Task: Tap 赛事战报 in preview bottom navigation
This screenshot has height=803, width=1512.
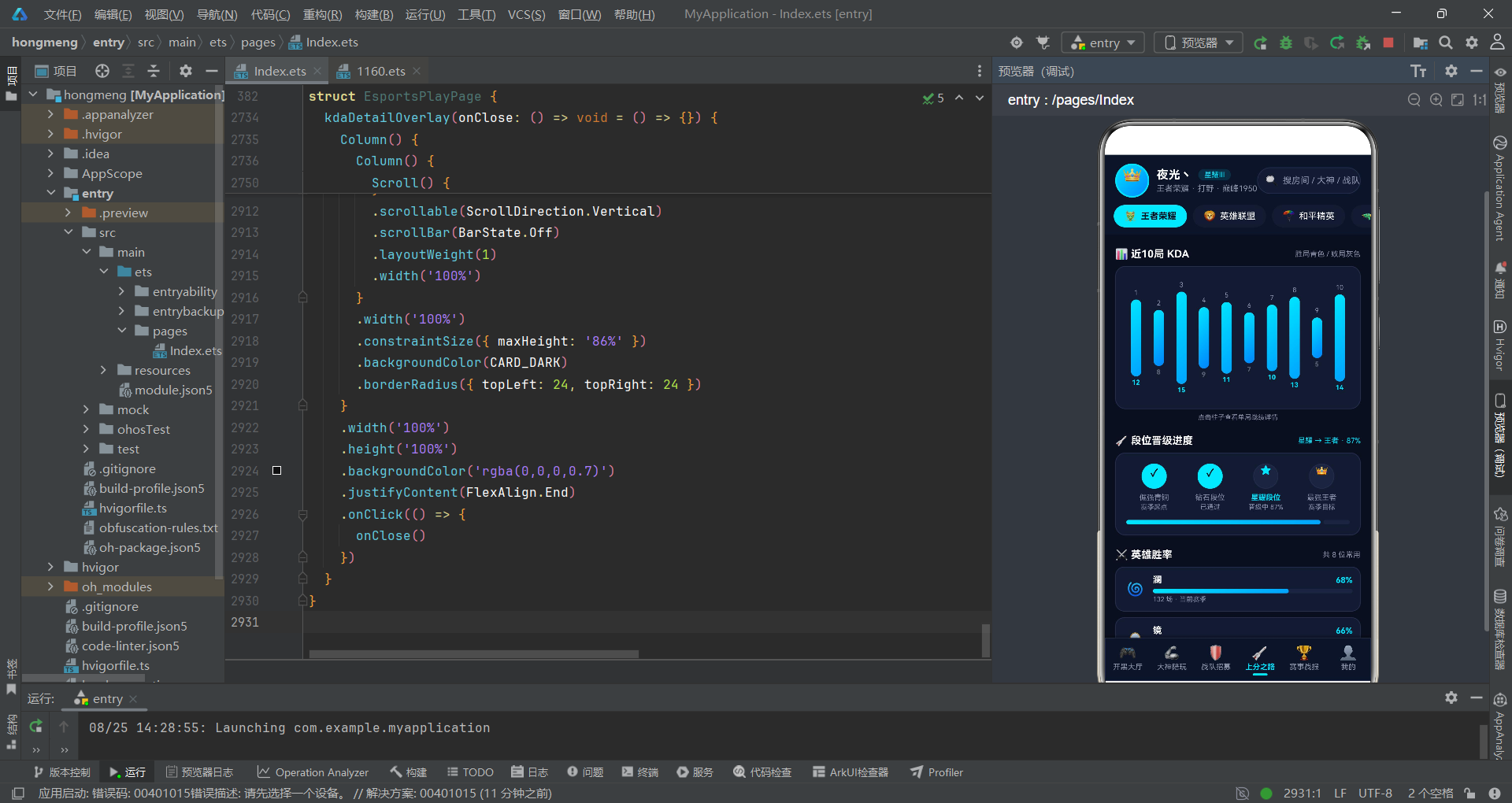Action: [x=1304, y=658]
